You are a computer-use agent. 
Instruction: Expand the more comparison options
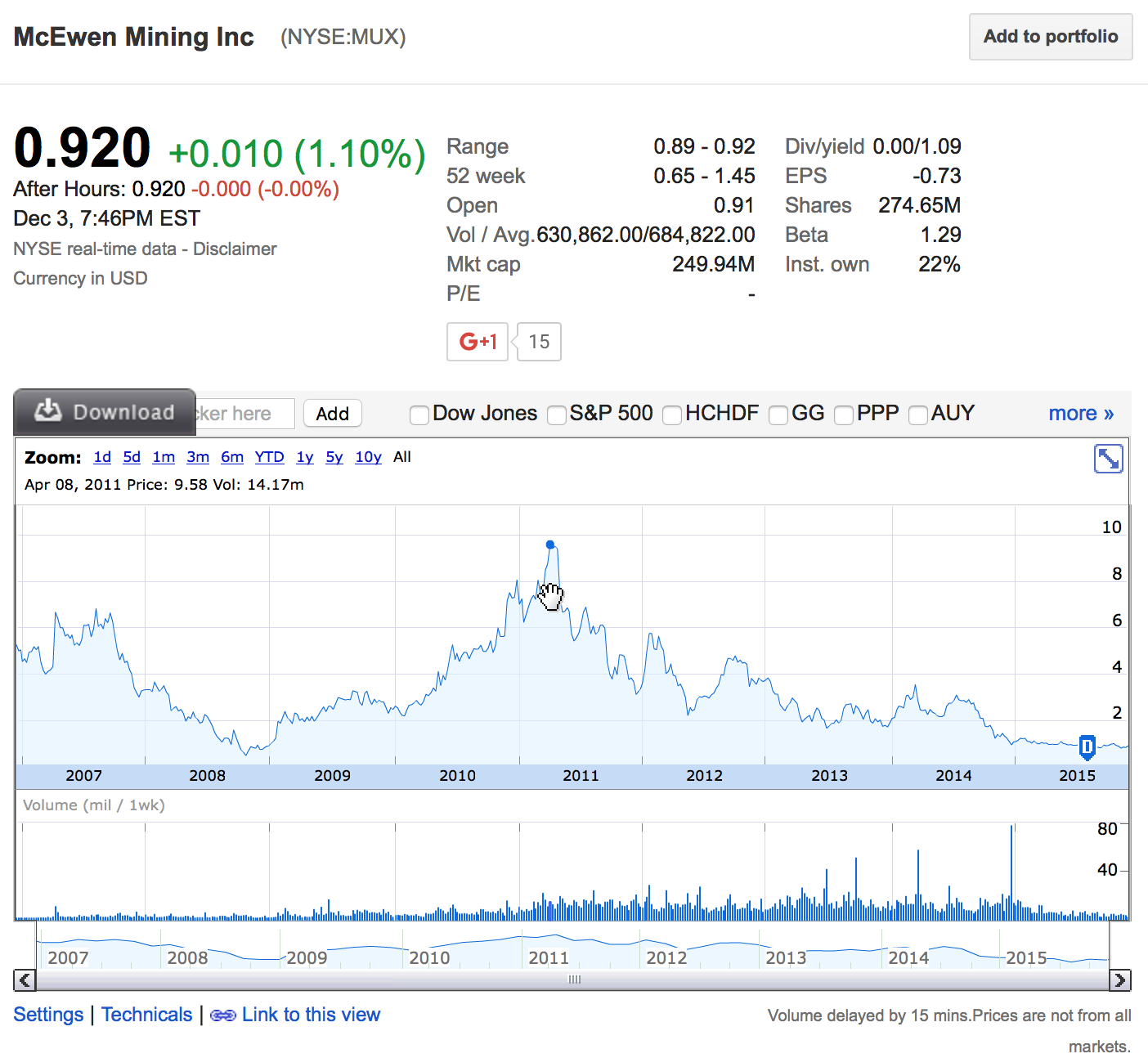click(x=1081, y=413)
